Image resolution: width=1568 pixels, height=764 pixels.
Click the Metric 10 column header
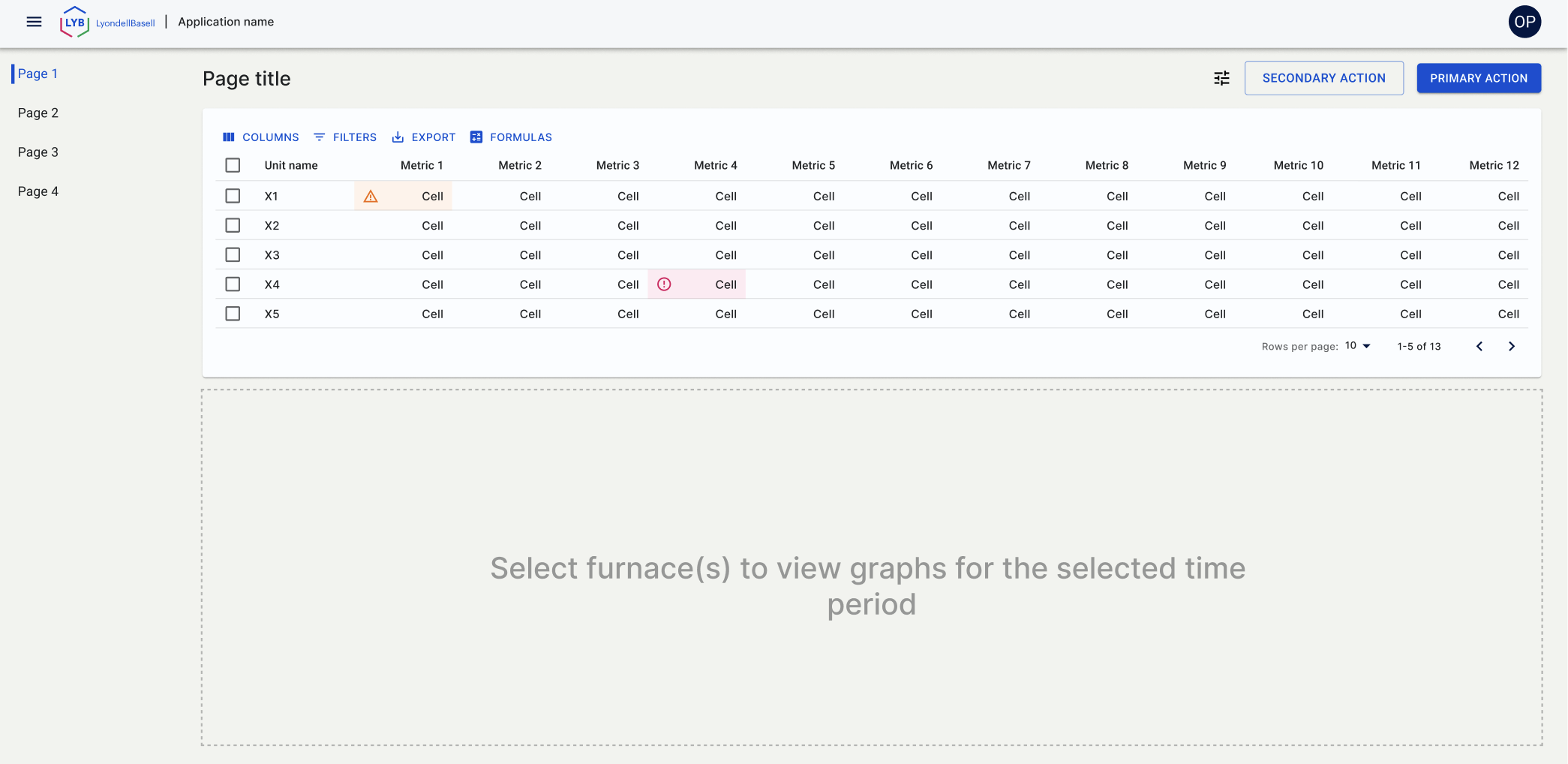pos(1299,165)
